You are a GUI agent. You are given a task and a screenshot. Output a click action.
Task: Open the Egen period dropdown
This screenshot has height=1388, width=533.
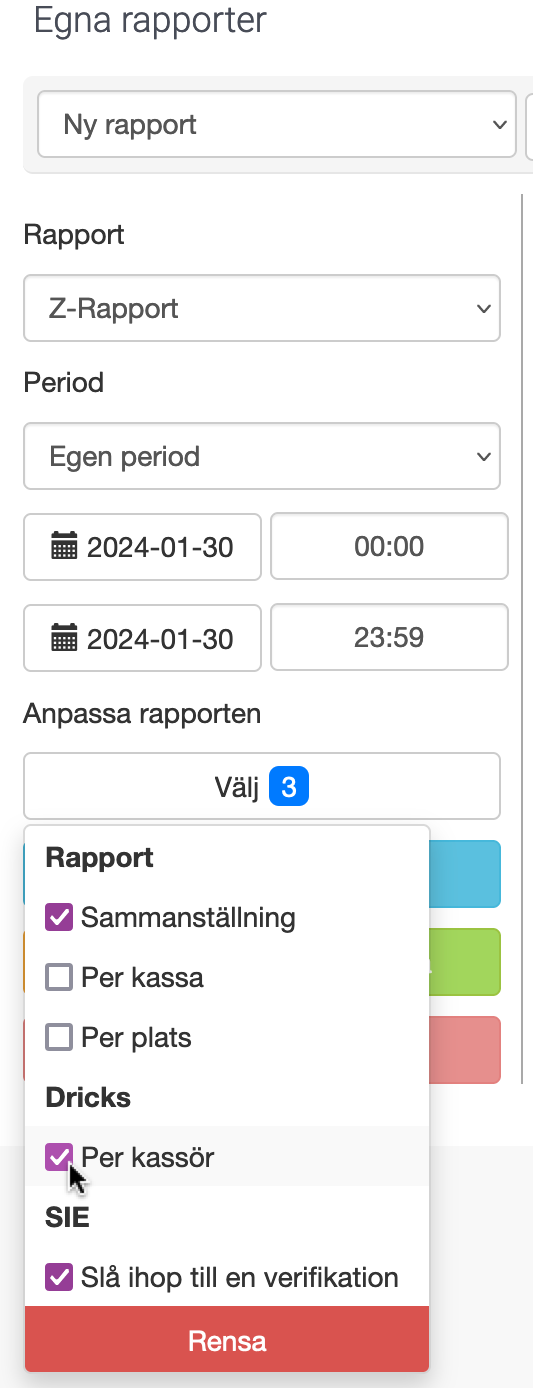pyautogui.click(x=262, y=457)
